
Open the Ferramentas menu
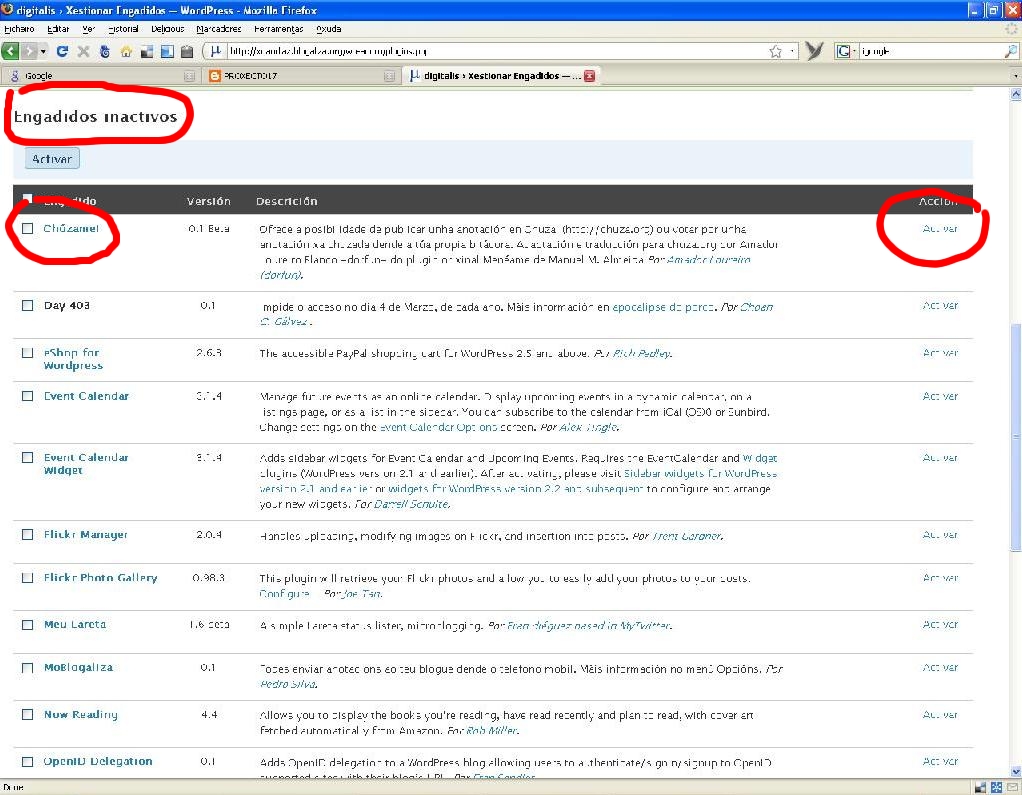click(278, 29)
